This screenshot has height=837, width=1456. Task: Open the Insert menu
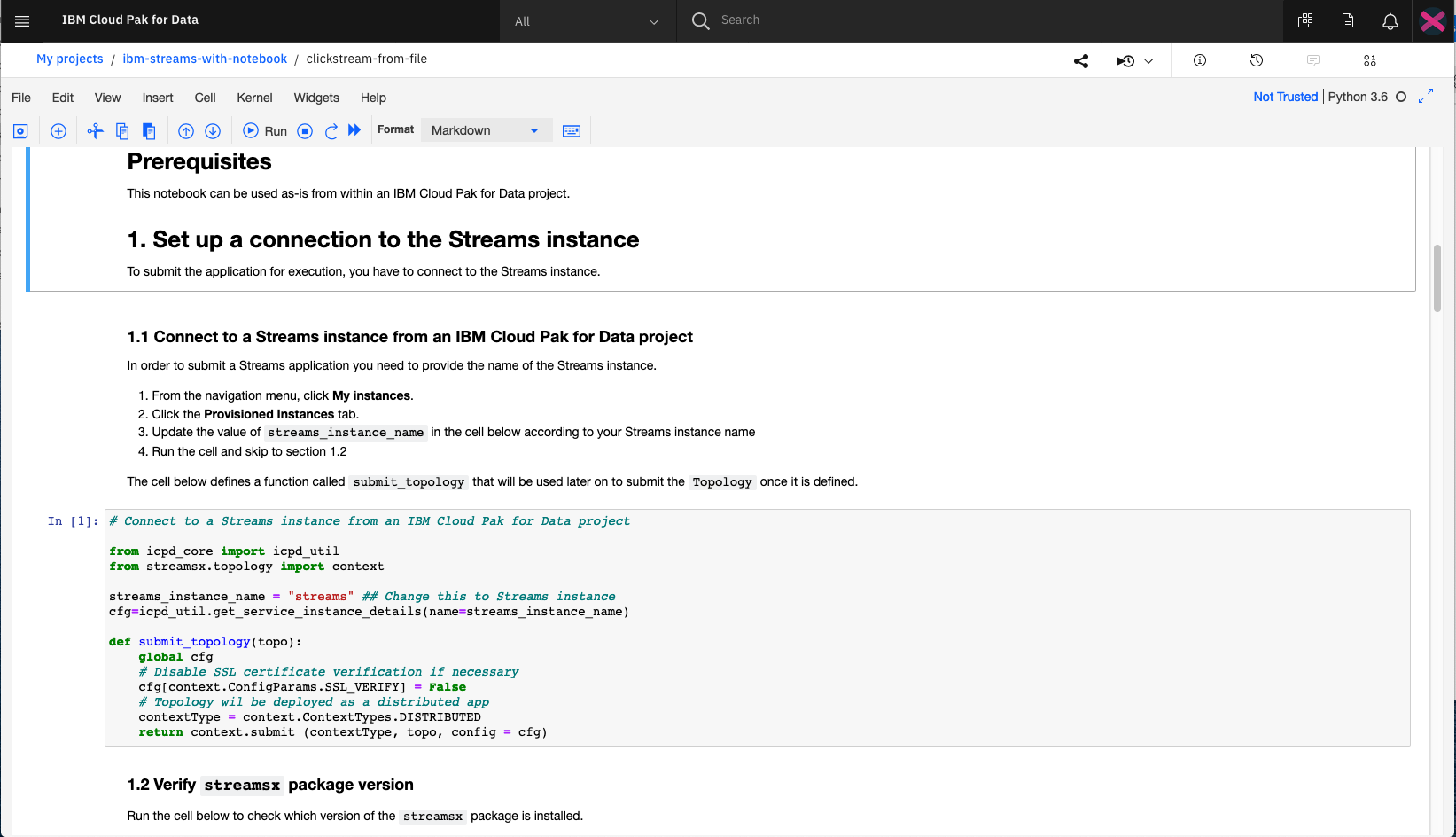tap(158, 98)
